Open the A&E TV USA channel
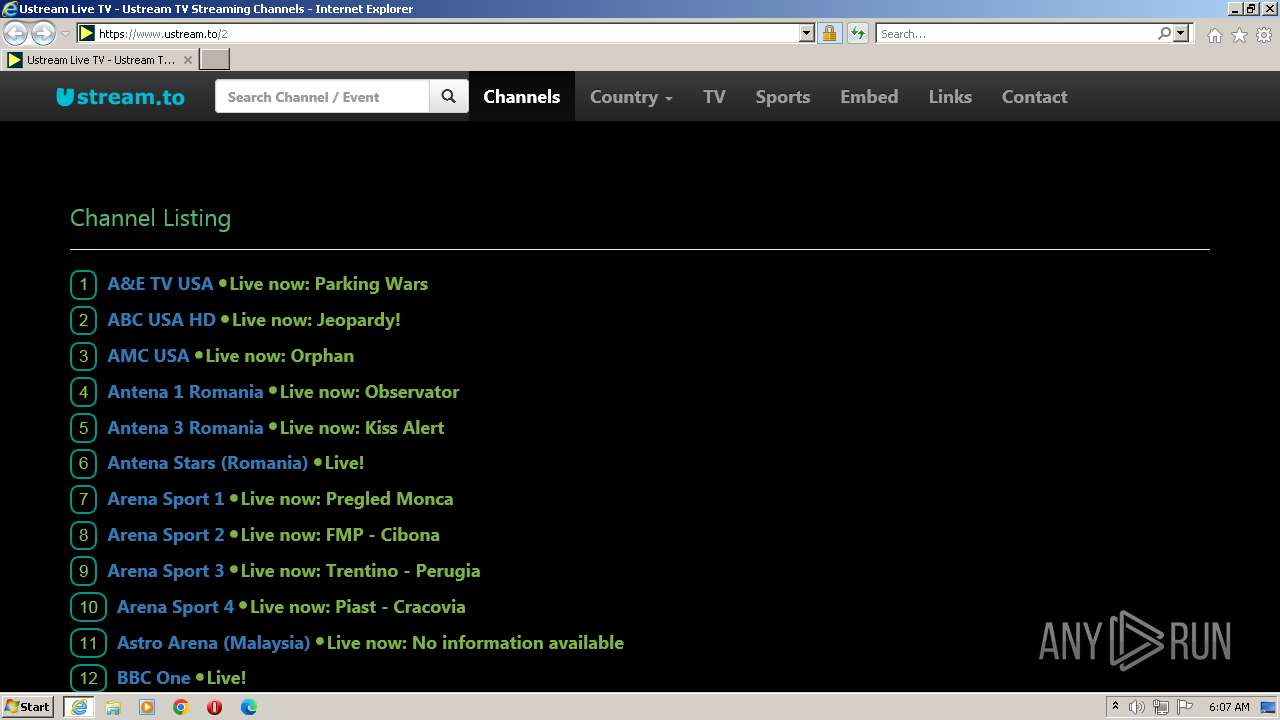This screenshot has width=1280, height=720. click(x=160, y=284)
